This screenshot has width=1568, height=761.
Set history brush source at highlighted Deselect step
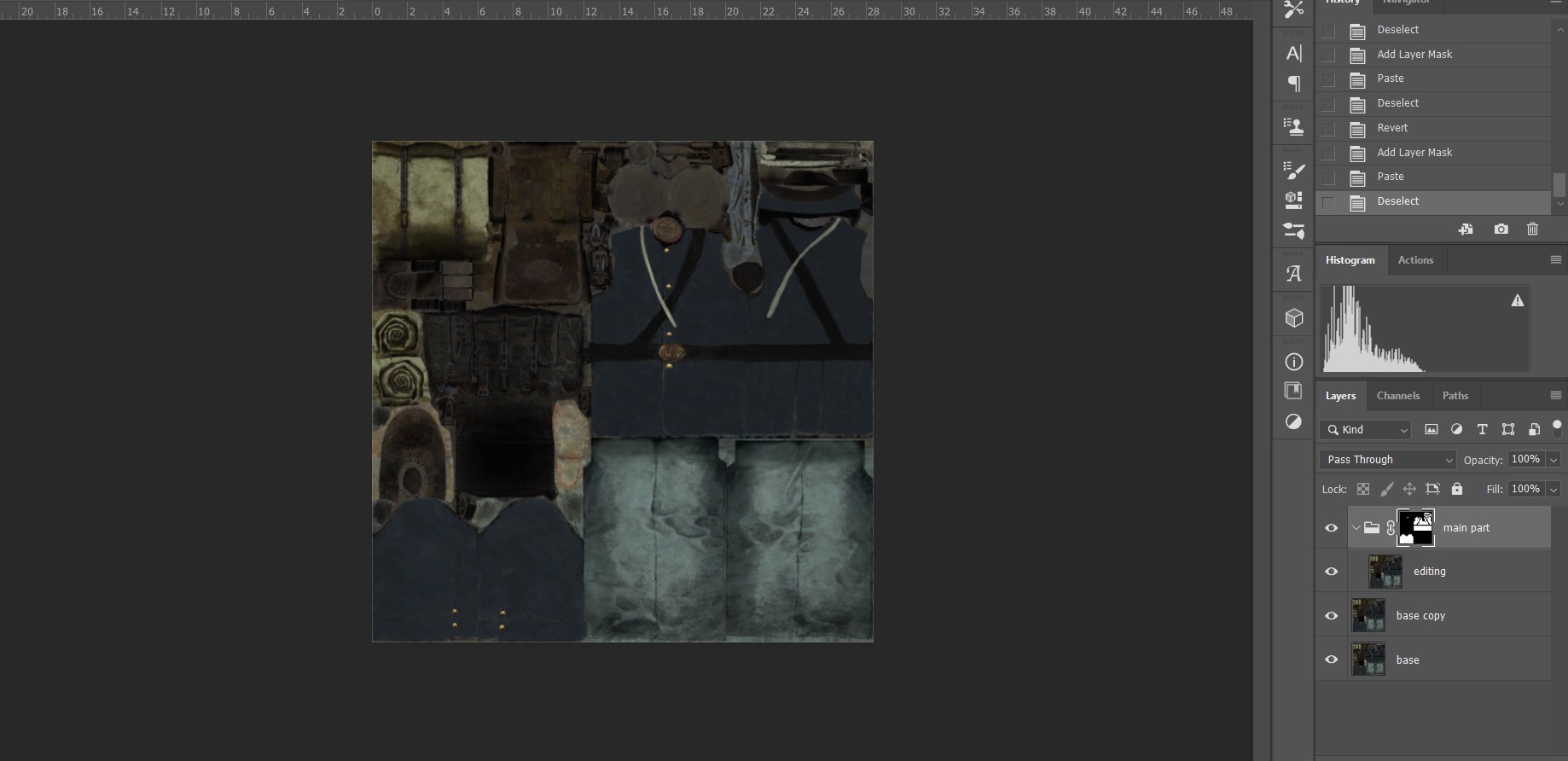1328,202
